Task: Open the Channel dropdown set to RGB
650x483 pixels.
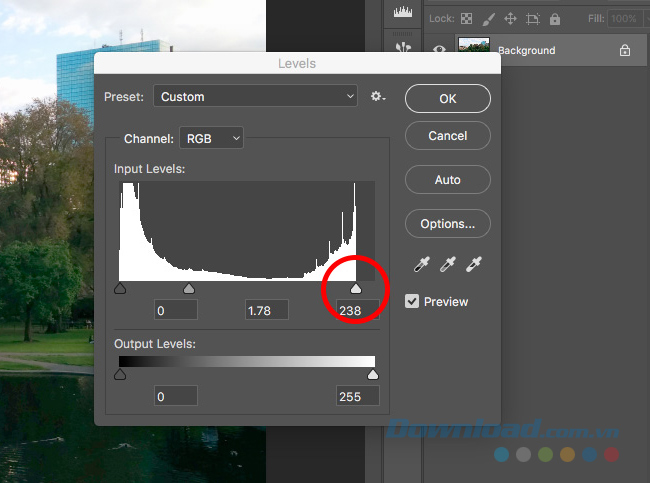Action: [x=211, y=138]
